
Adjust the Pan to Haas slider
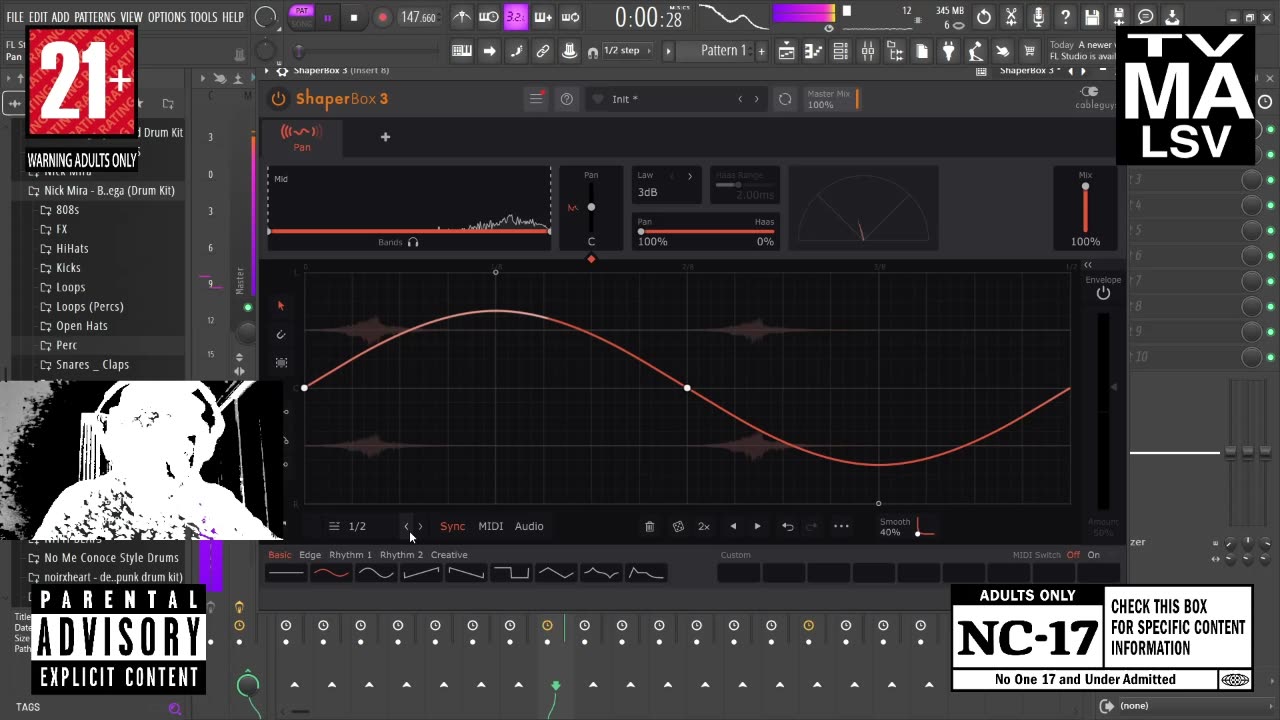click(x=706, y=231)
